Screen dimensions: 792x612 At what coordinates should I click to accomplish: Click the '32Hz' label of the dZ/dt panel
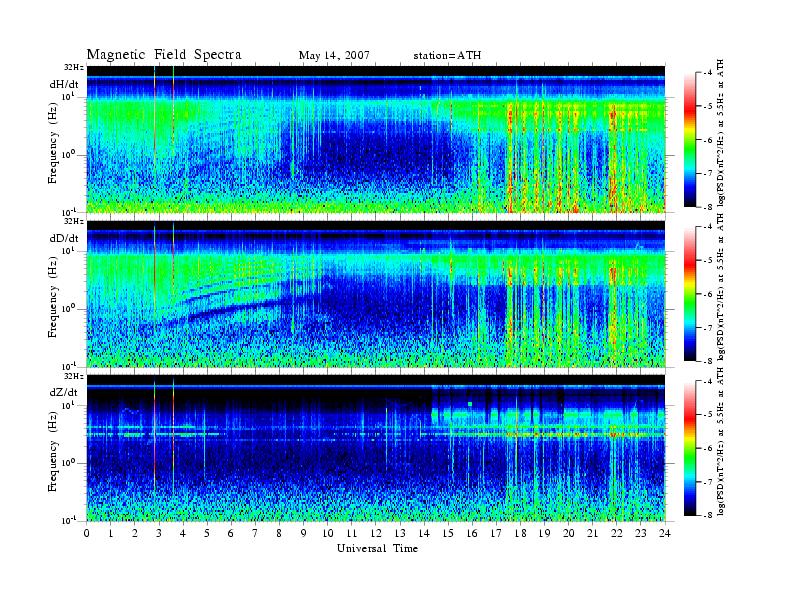click(x=74, y=376)
